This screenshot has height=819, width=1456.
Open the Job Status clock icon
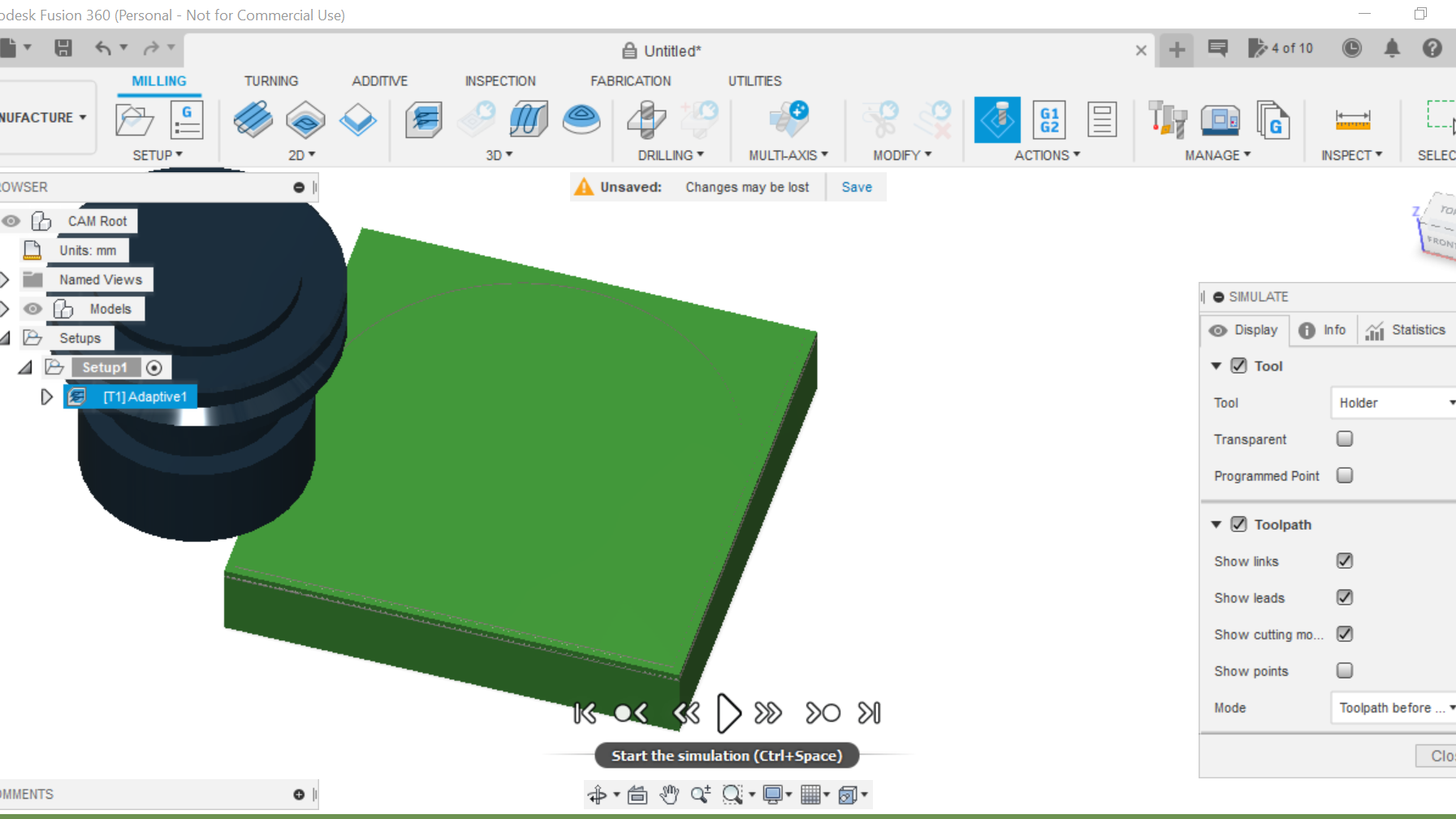[1352, 48]
